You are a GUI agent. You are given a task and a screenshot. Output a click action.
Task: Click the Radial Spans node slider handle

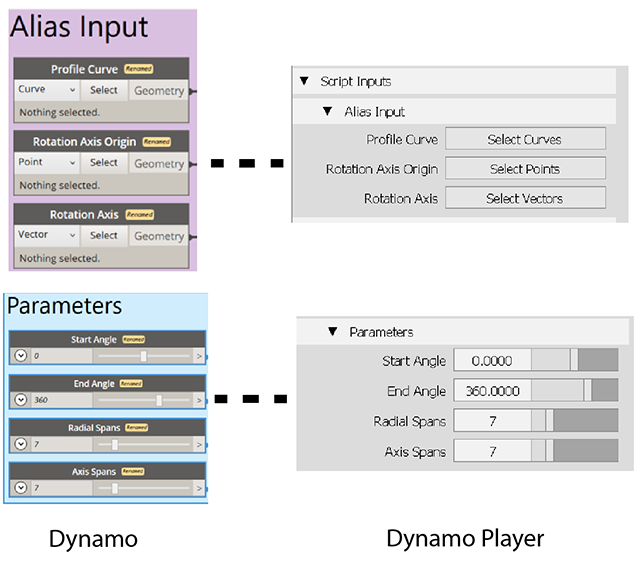115,444
